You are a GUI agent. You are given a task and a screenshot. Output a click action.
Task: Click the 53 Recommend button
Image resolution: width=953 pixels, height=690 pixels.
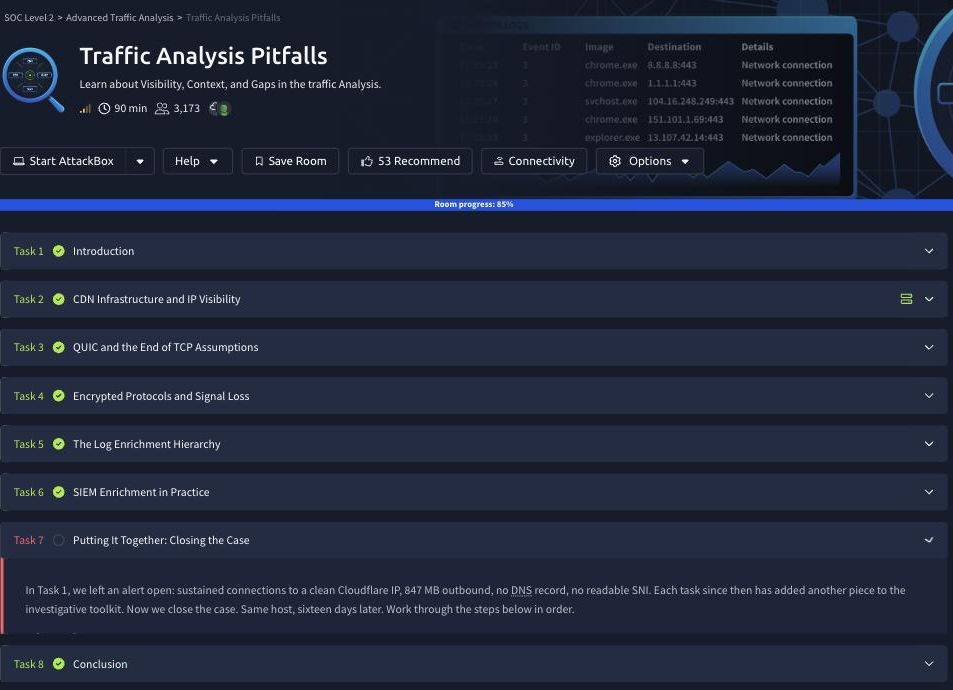coord(410,161)
